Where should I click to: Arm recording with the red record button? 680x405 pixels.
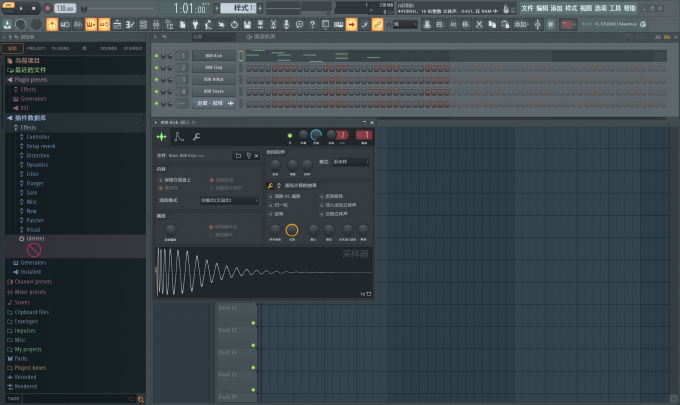pyautogui.click(x=47, y=8)
